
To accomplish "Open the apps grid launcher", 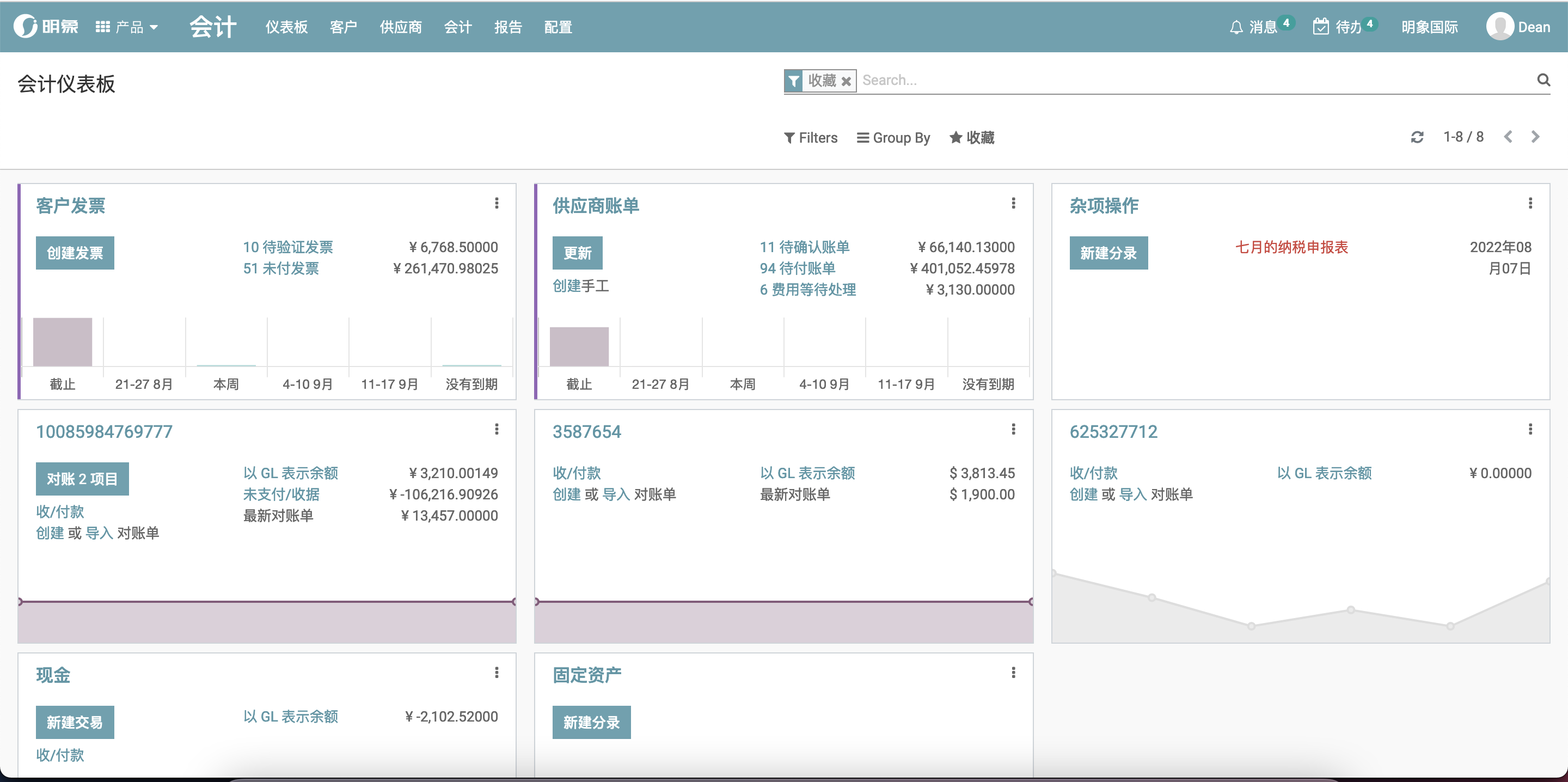I will pyautogui.click(x=102, y=26).
